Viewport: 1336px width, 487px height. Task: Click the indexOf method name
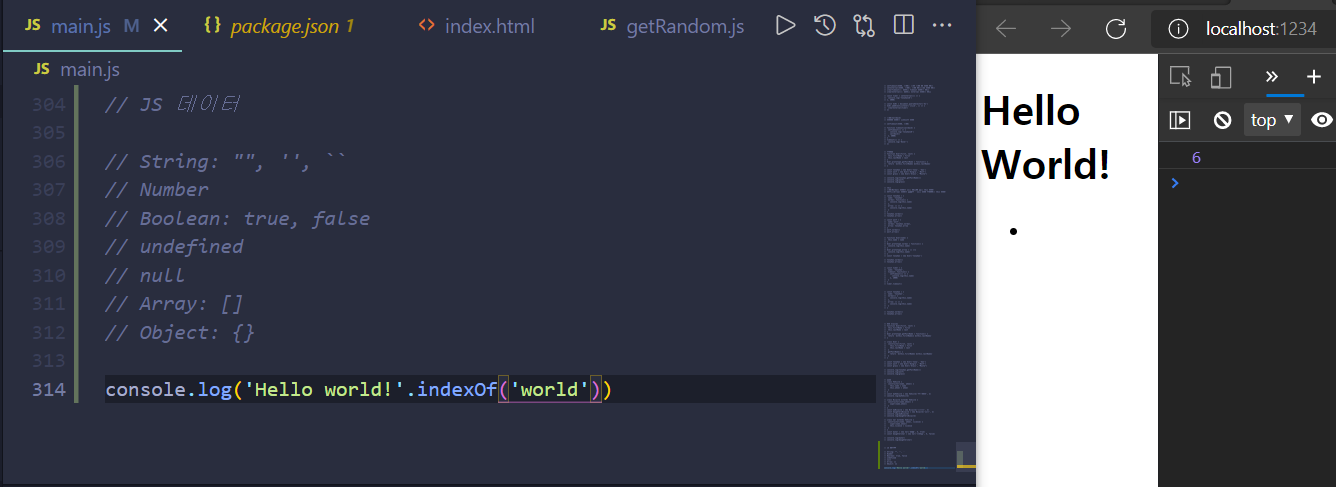click(456, 389)
